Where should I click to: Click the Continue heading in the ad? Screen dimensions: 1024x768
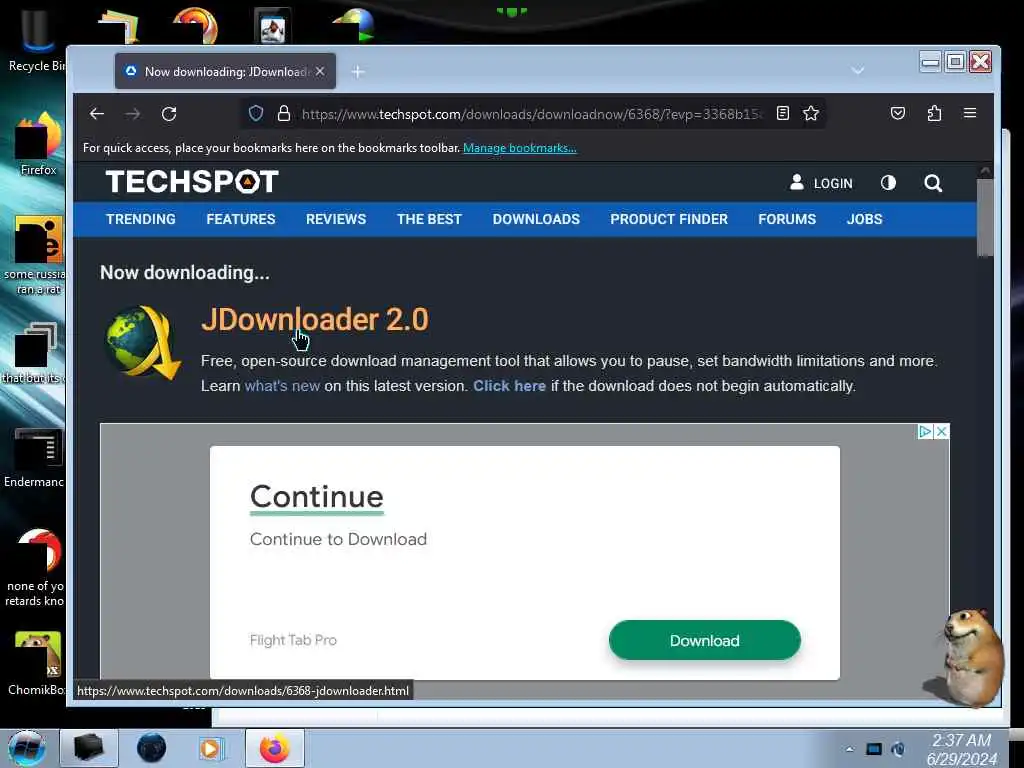[x=317, y=497]
